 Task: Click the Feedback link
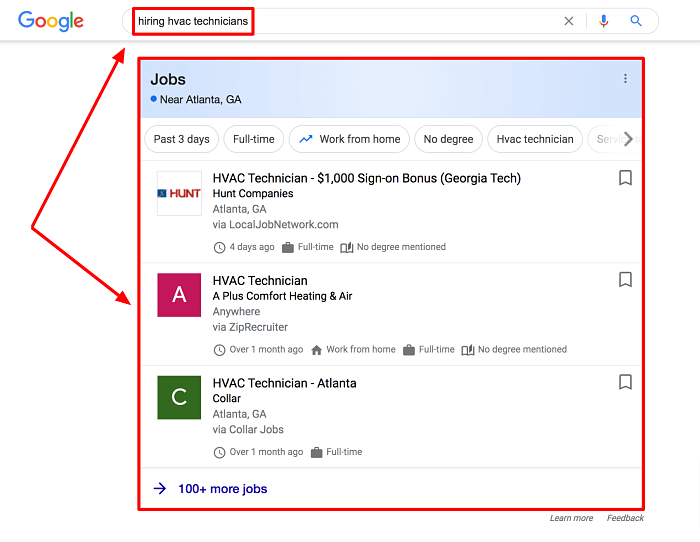point(625,518)
